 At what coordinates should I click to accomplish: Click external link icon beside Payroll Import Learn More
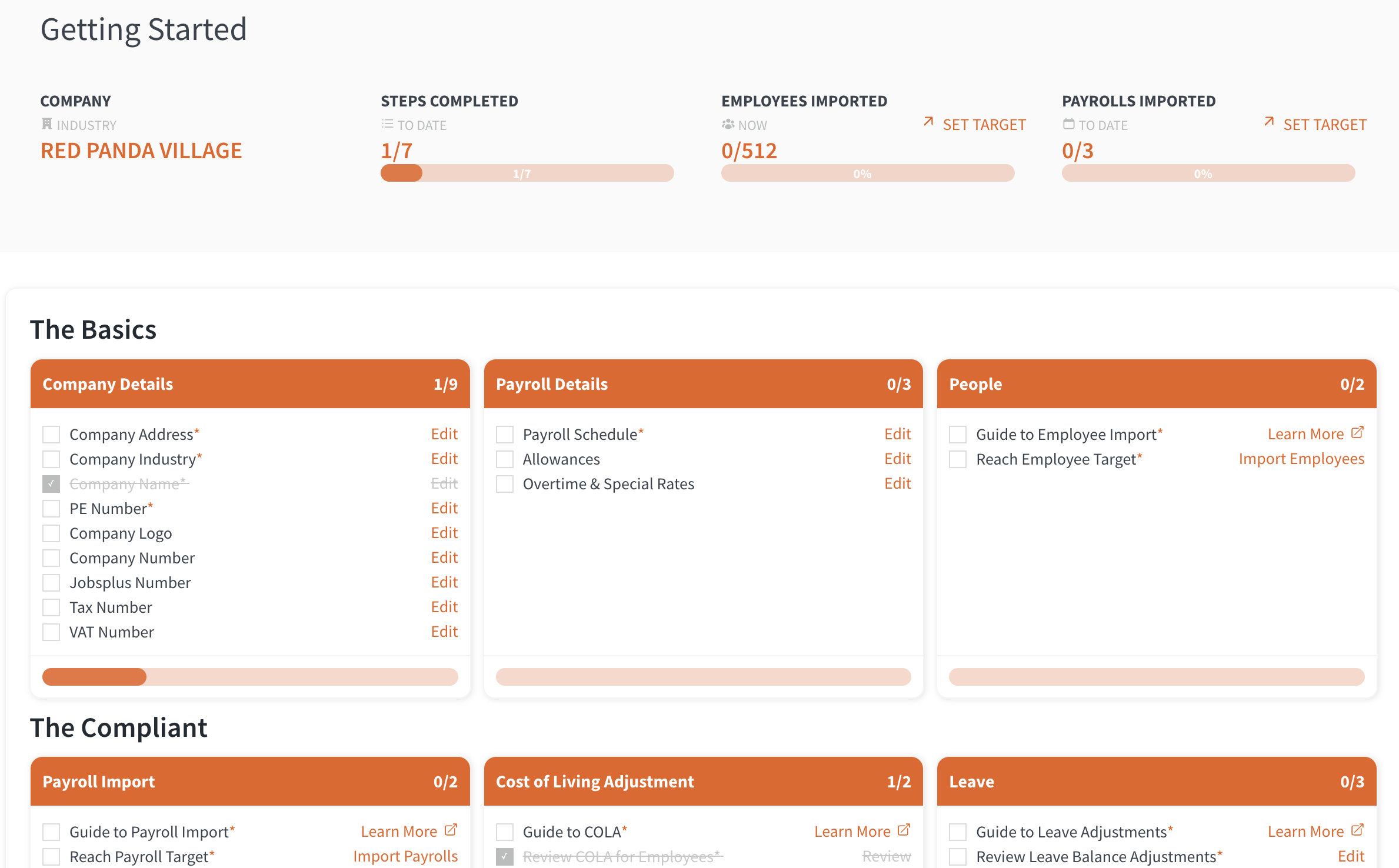(452, 829)
